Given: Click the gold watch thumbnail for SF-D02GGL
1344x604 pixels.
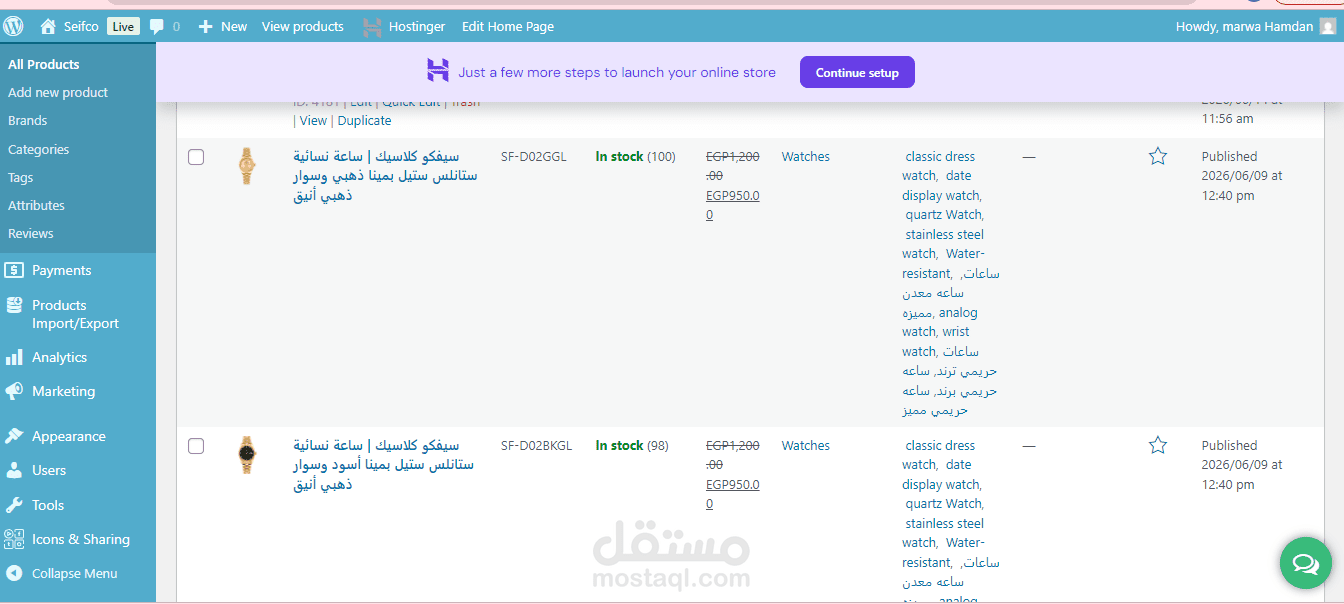Looking at the screenshot, I should point(247,166).
